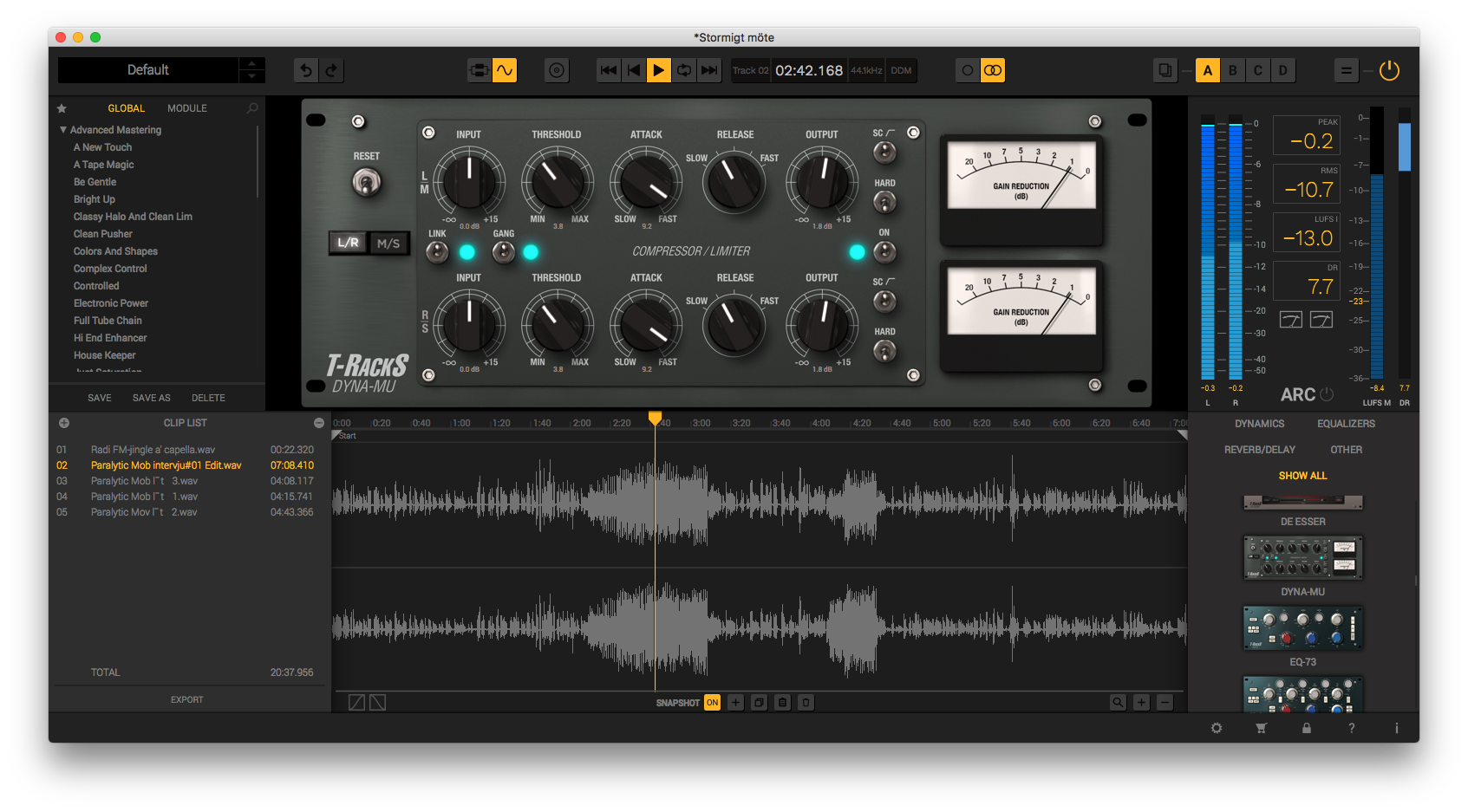Search presets with the magnifier icon
The image size is (1468, 812).
point(252,108)
